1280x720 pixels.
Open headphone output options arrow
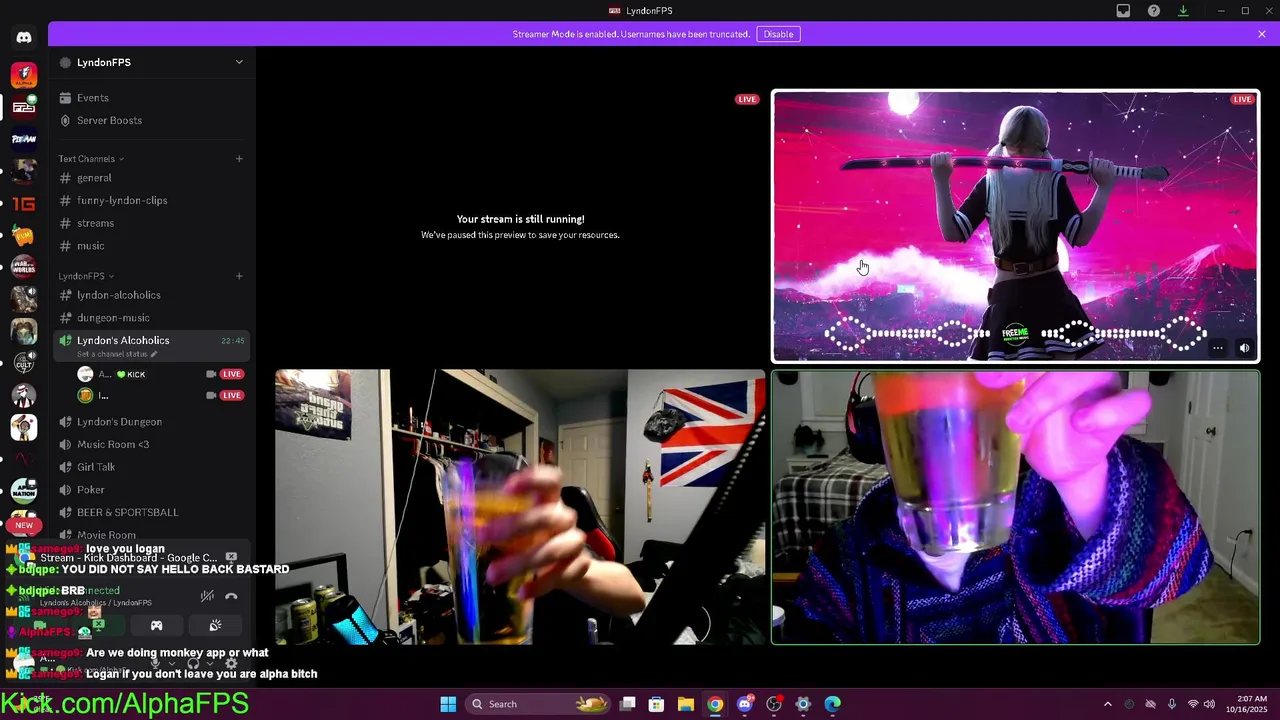[x=209, y=663]
